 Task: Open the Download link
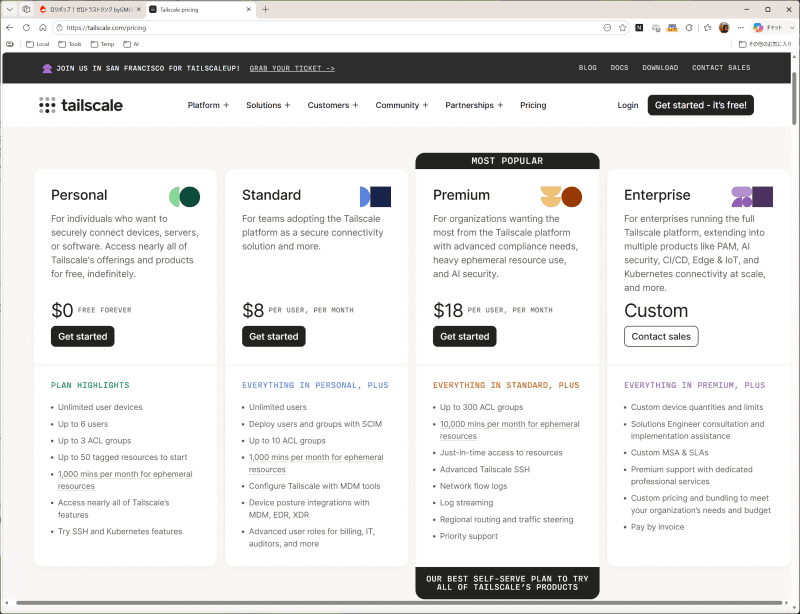click(660, 67)
